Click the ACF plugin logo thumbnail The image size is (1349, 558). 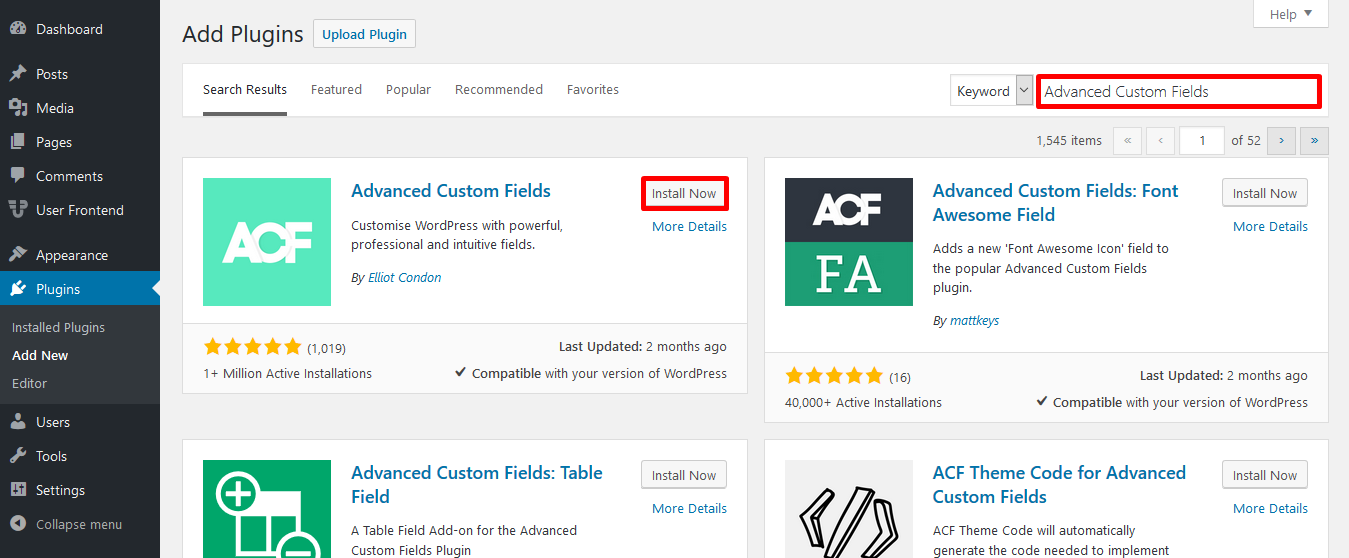[267, 242]
